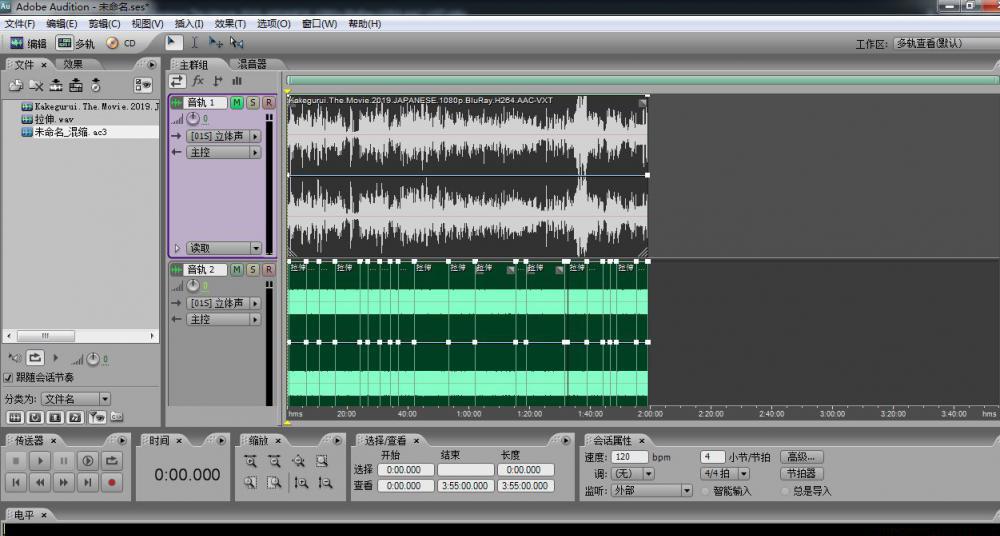Viewport: 1000px width, 536px height.
Task: Open Track 1 input [01S] 立体声 dropdown
Action: click(223, 136)
